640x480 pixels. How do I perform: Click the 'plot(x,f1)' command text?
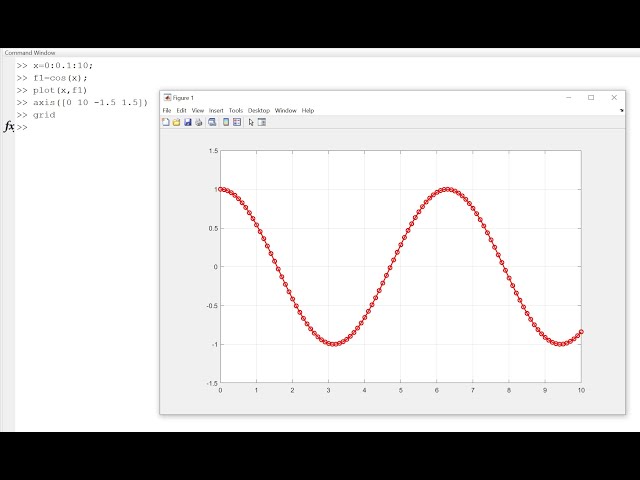point(60,90)
